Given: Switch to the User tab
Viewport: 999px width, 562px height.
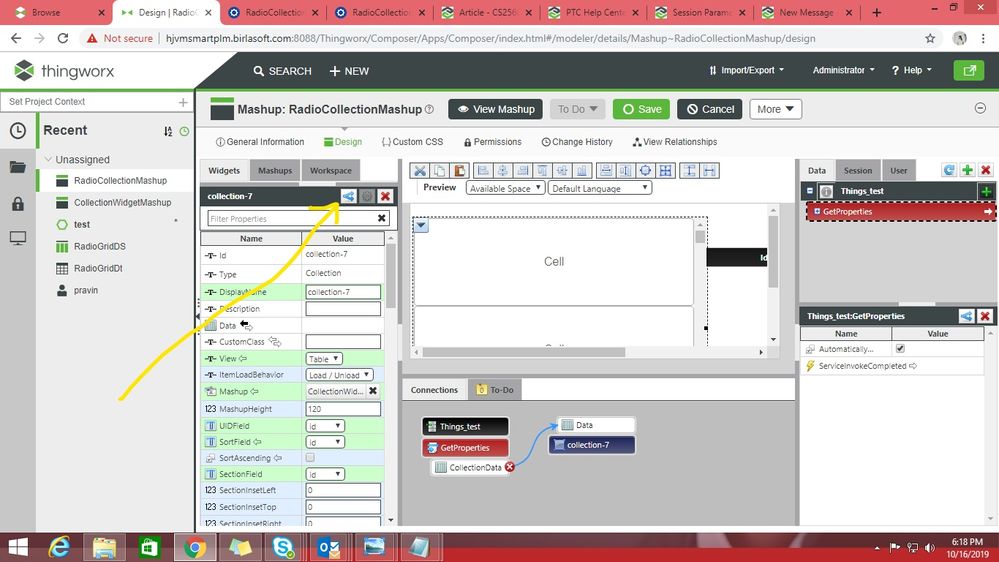Looking at the screenshot, I should (x=898, y=170).
